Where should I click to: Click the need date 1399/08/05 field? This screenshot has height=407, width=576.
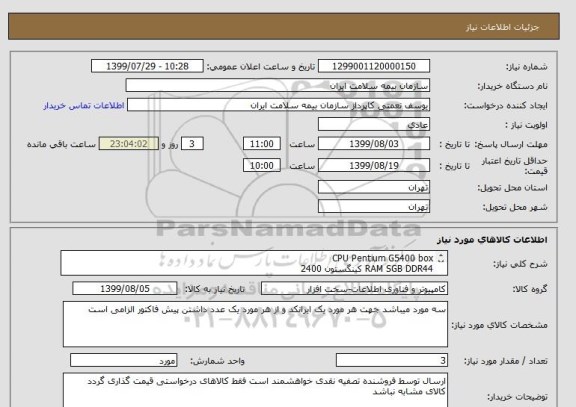click(x=125, y=289)
